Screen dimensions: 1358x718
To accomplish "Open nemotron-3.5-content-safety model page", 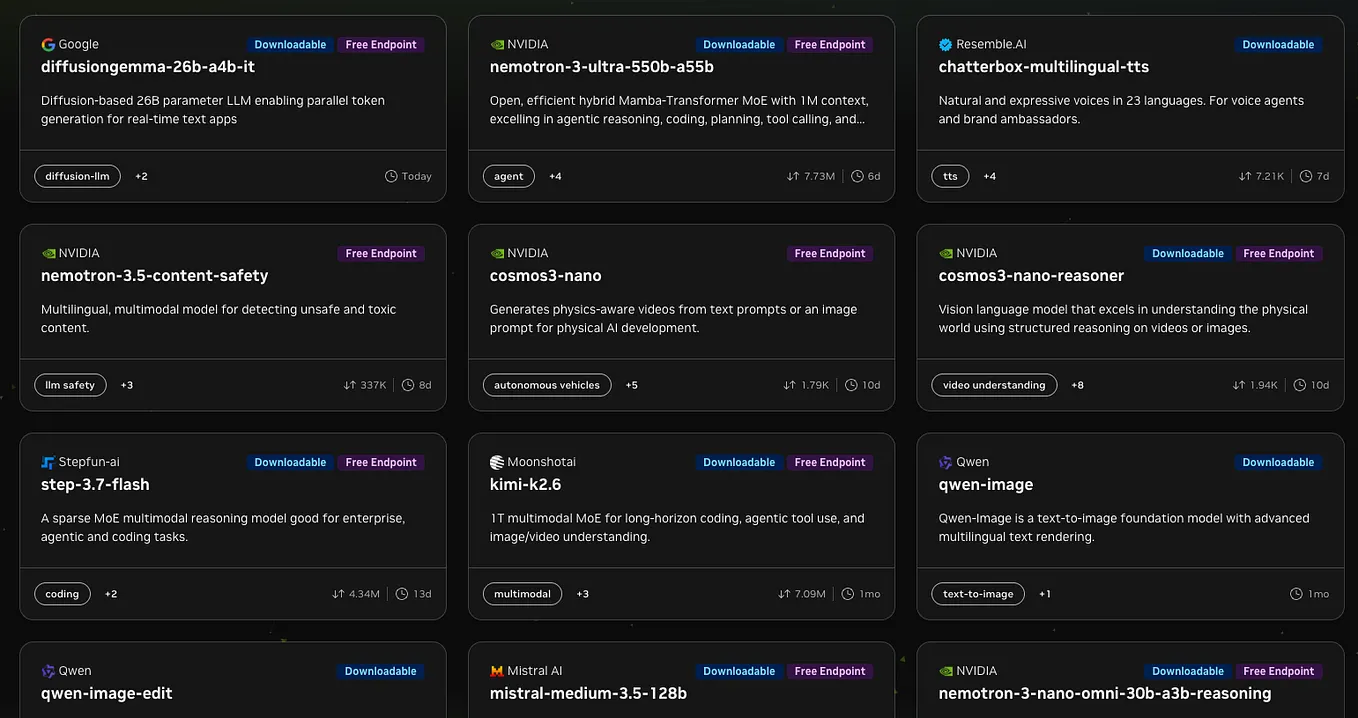I will (x=155, y=276).
